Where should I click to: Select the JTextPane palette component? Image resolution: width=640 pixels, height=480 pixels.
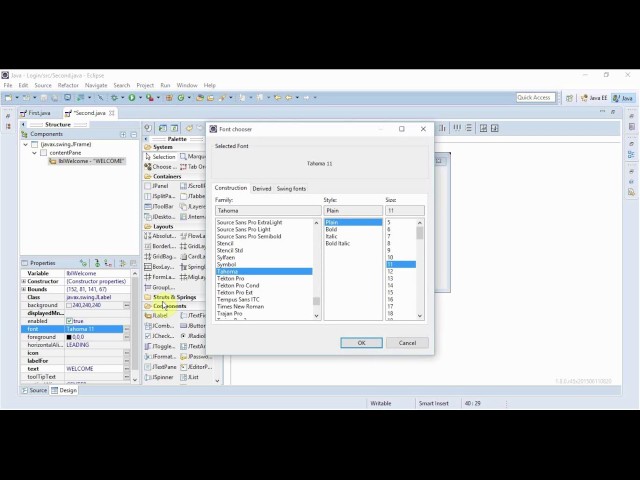pos(160,367)
